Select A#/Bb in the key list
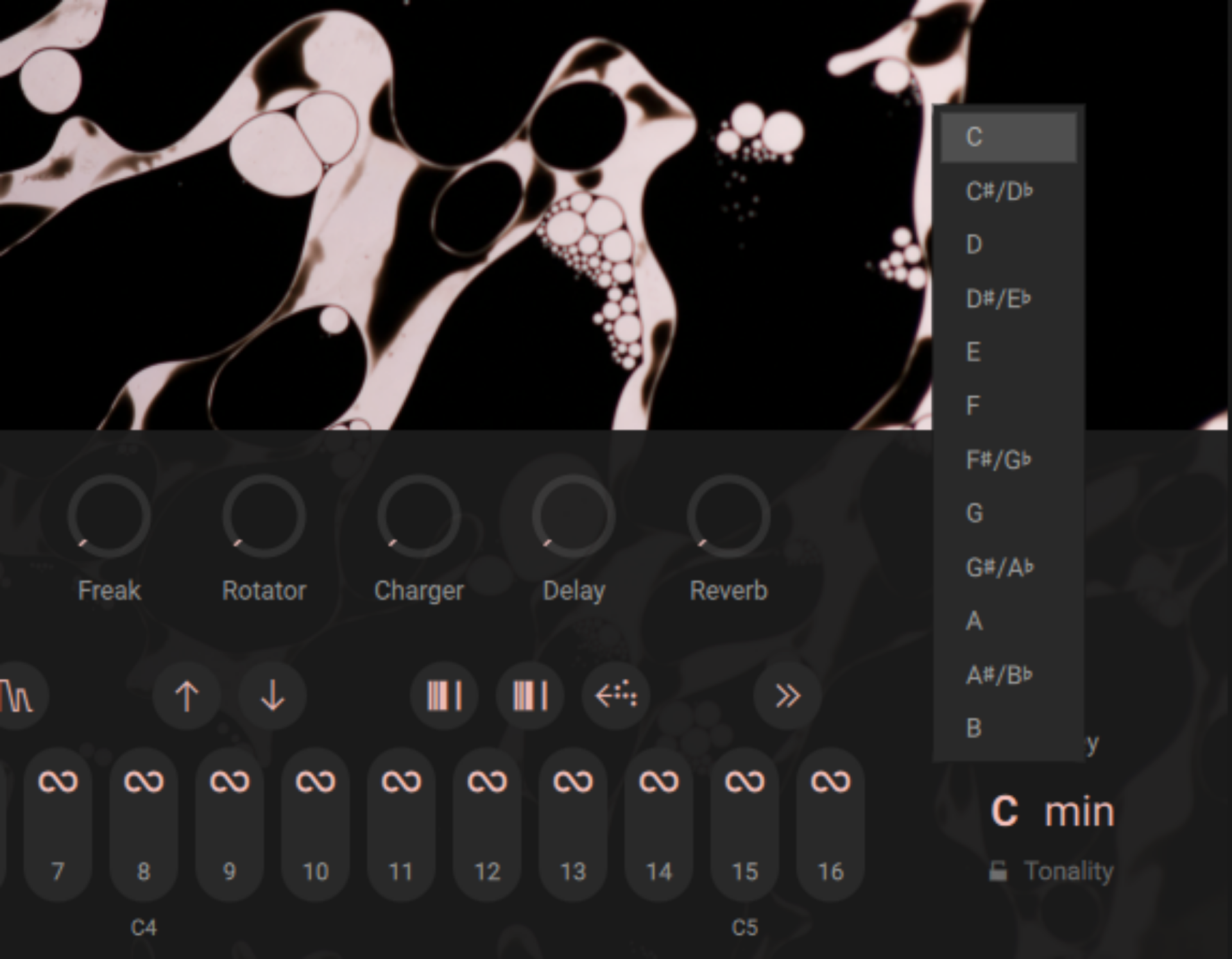The width and height of the screenshot is (1232, 959). click(1008, 675)
